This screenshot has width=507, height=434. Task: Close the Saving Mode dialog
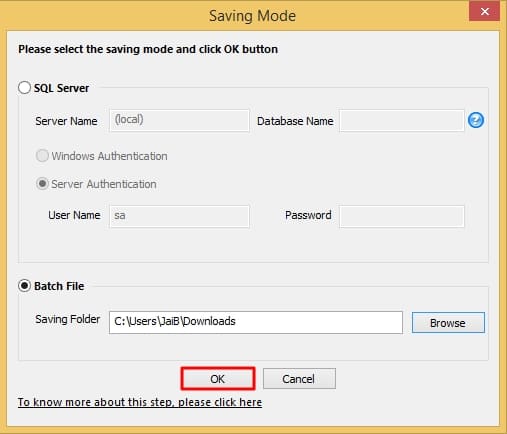pyautogui.click(x=484, y=11)
